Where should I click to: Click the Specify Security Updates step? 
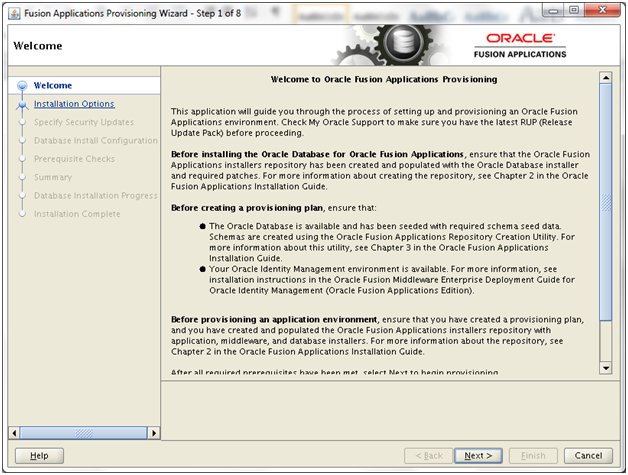tap(84, 122)
